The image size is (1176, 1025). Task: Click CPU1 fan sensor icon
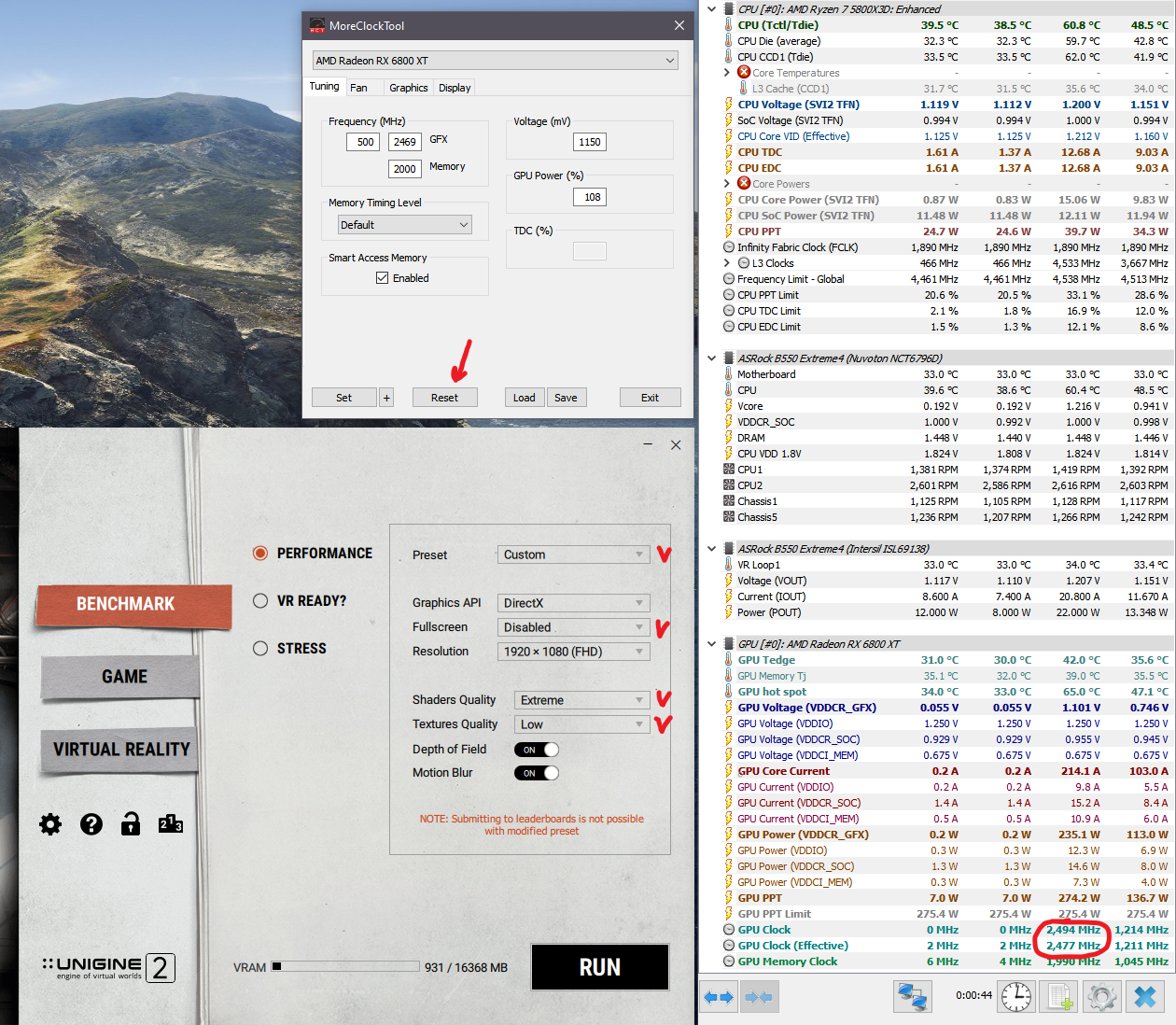click(x=729, y=470)
